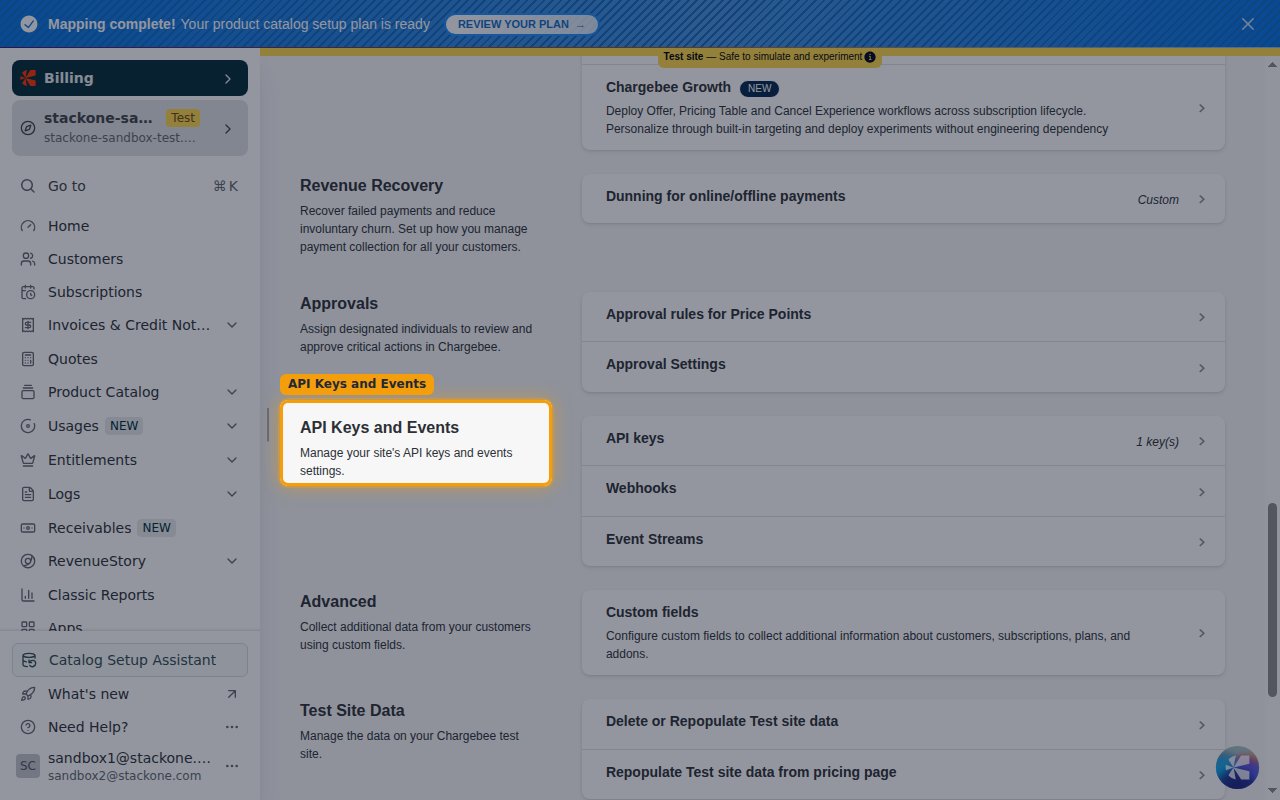Click the Home icon in sidebar

(28, 226)
